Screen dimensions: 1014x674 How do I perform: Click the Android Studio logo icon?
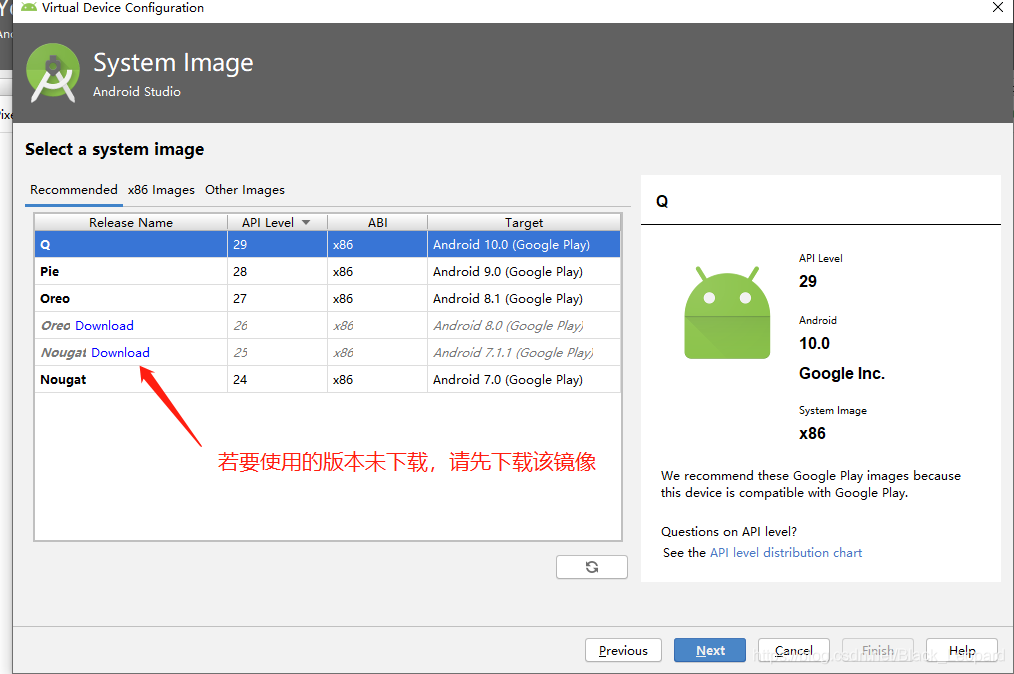[53, 73]
